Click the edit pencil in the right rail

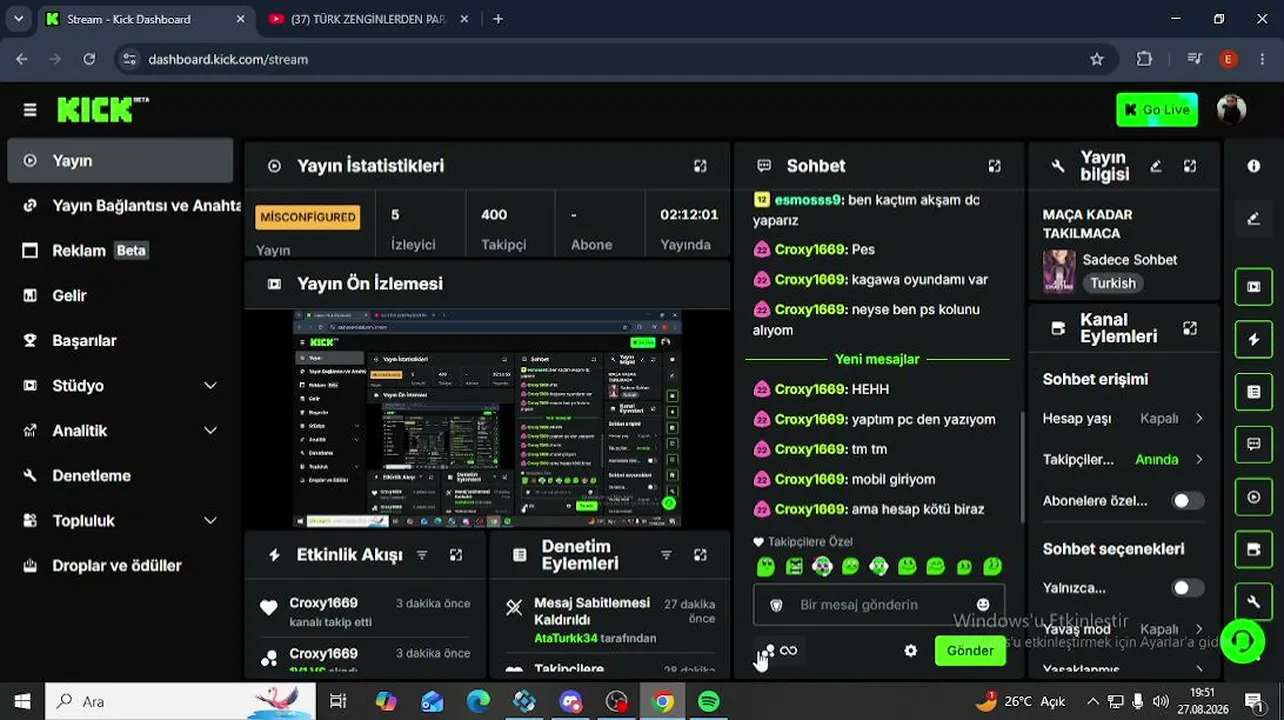(1254, 218)
